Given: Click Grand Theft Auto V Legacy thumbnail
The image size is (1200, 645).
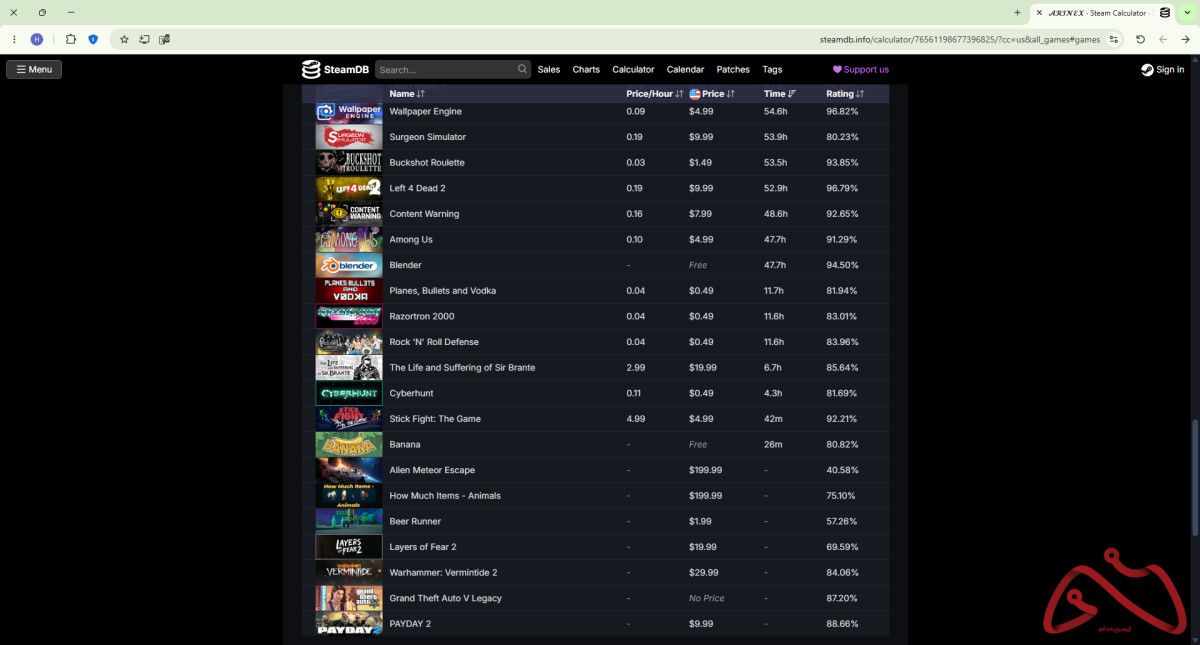Looking at the screenshot, I should coord(349,598).
